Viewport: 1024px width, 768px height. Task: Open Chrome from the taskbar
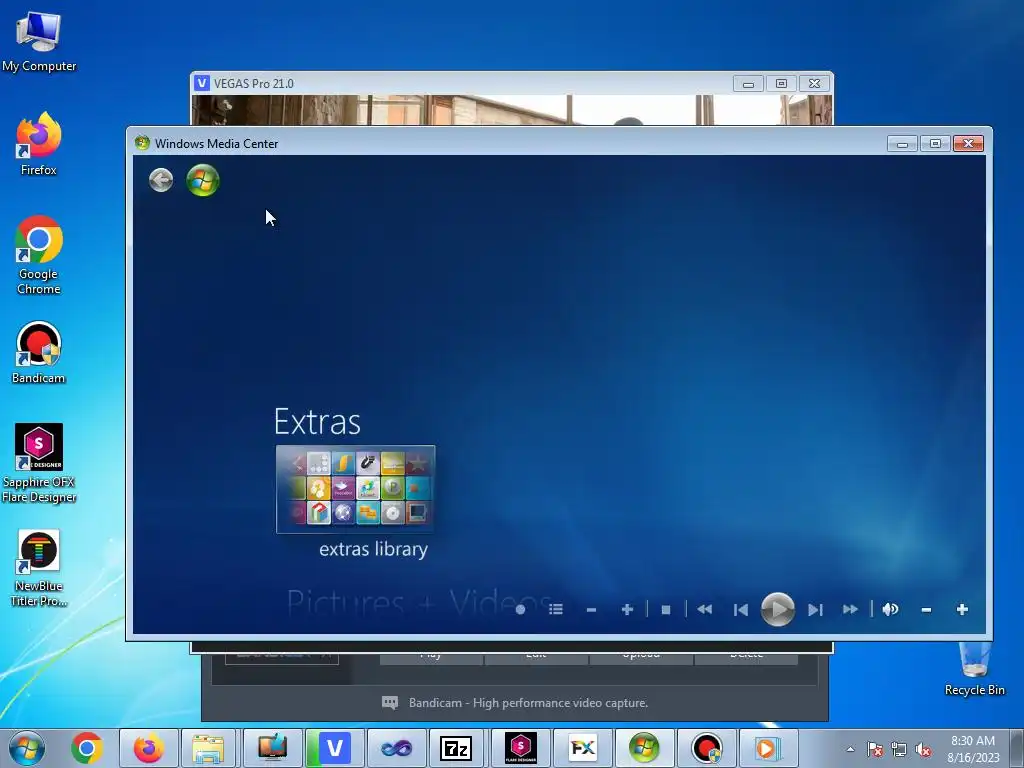[x=87, y=748]
